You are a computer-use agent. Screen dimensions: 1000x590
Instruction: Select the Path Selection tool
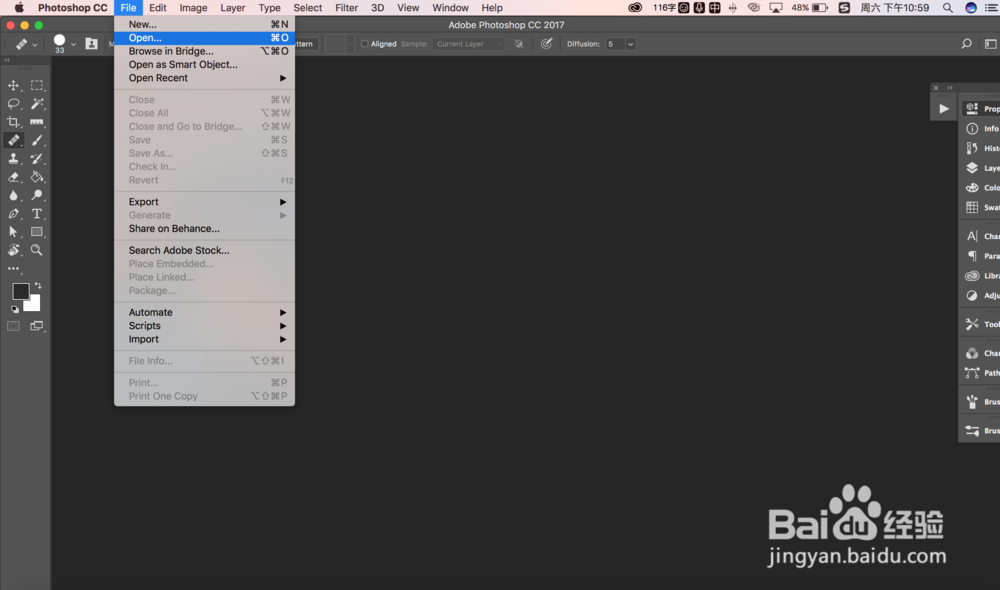[13, 232]
